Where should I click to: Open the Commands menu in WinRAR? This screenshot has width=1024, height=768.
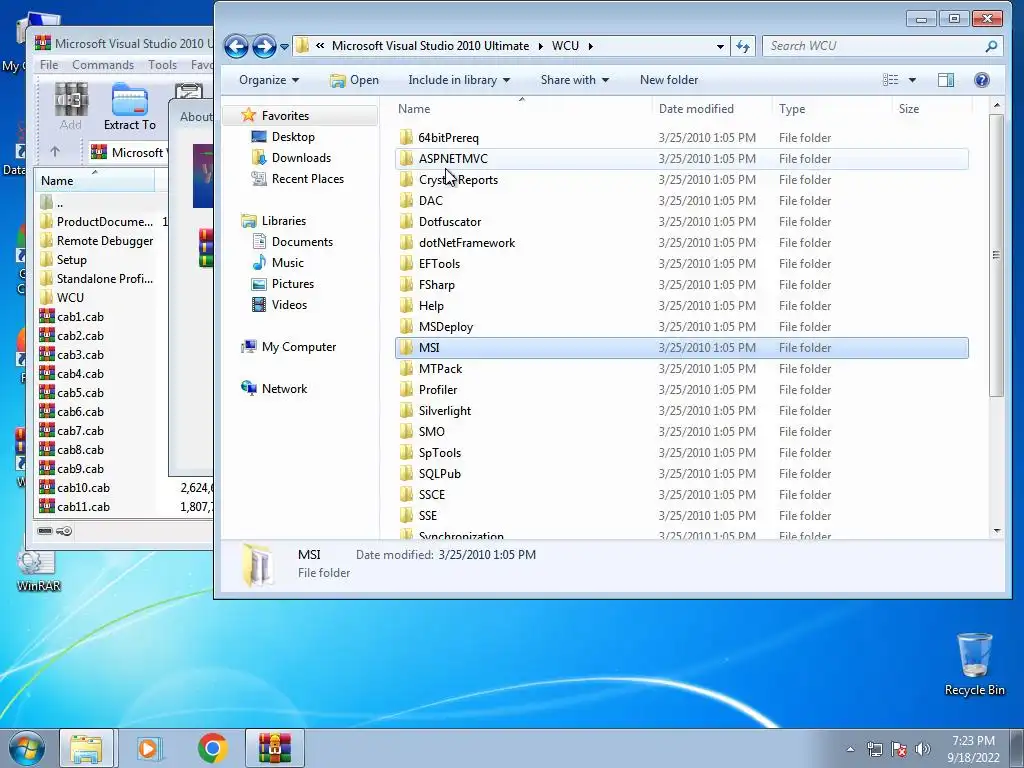point(103,65)
